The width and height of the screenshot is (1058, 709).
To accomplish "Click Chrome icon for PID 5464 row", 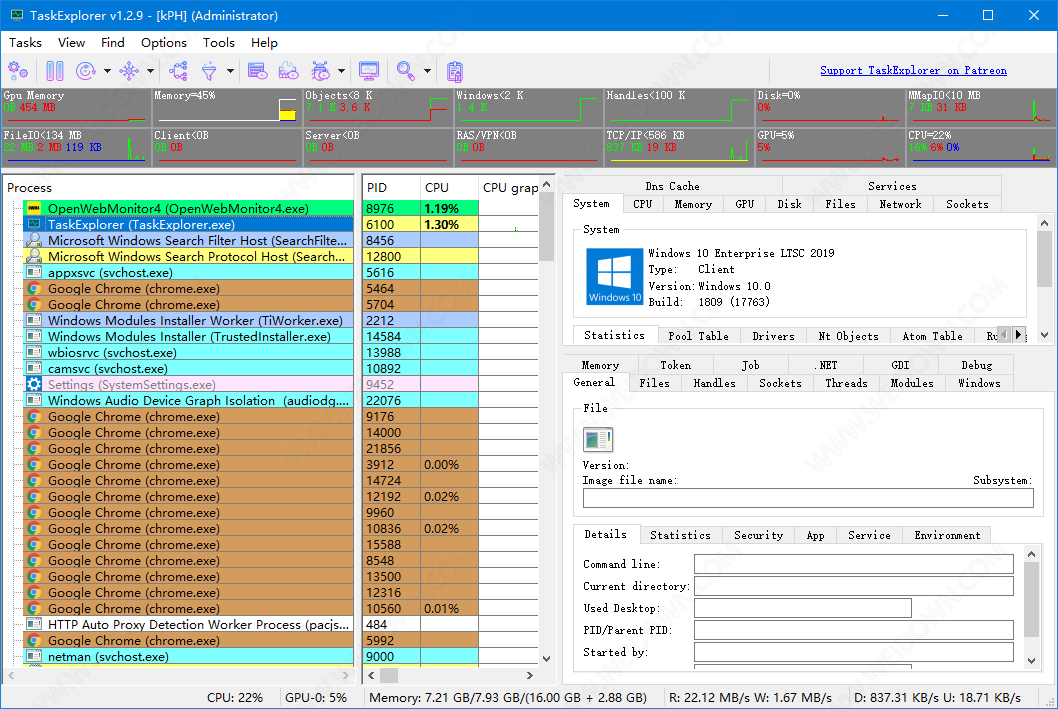I will [34, 289].
